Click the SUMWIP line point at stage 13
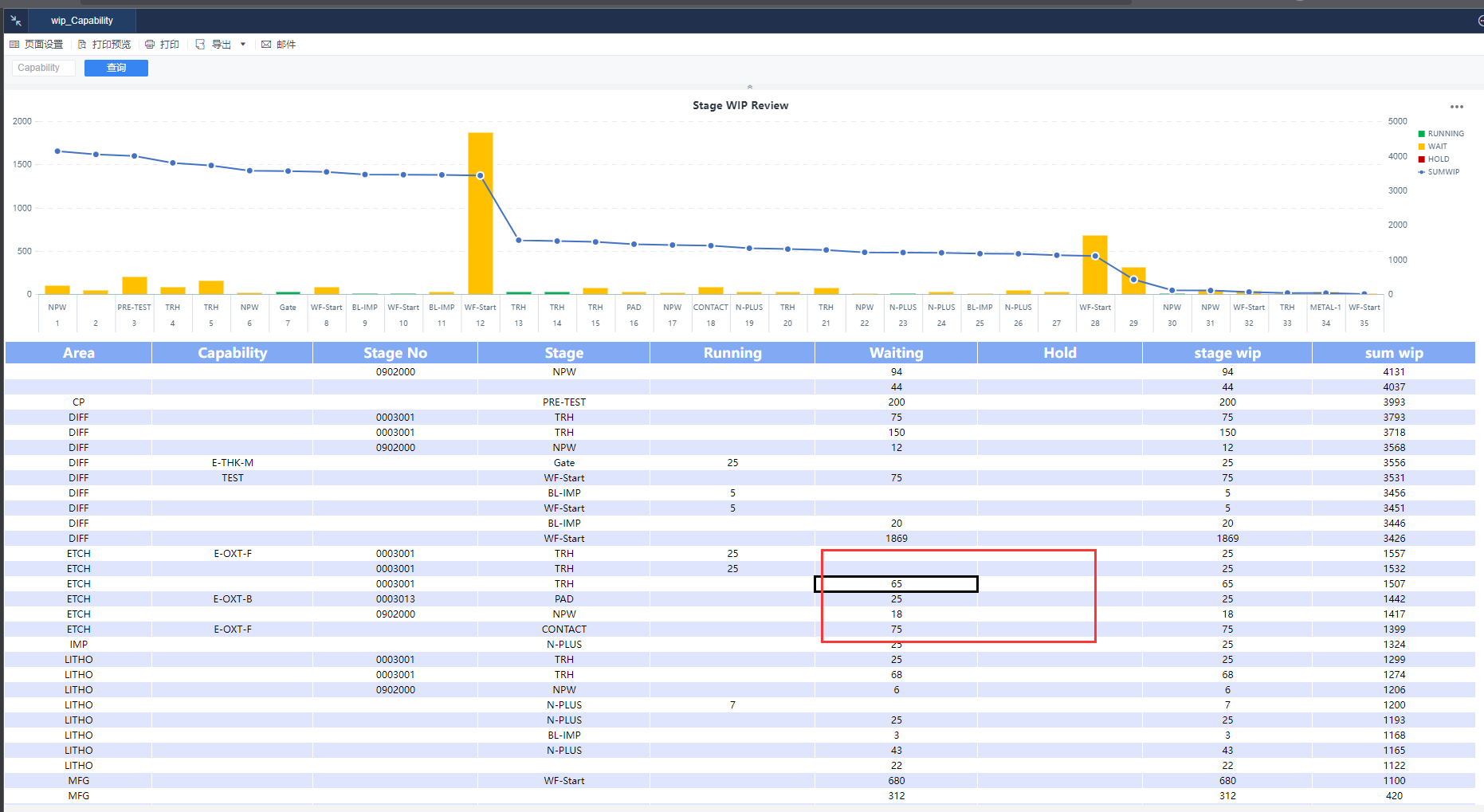 519,240
